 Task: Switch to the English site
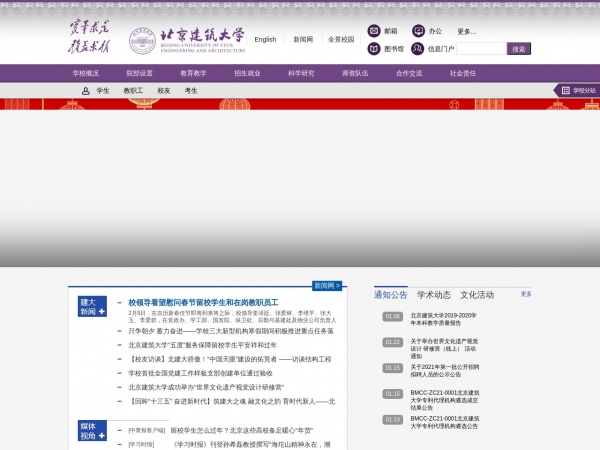pyautogui.click(x=265, y=40)
